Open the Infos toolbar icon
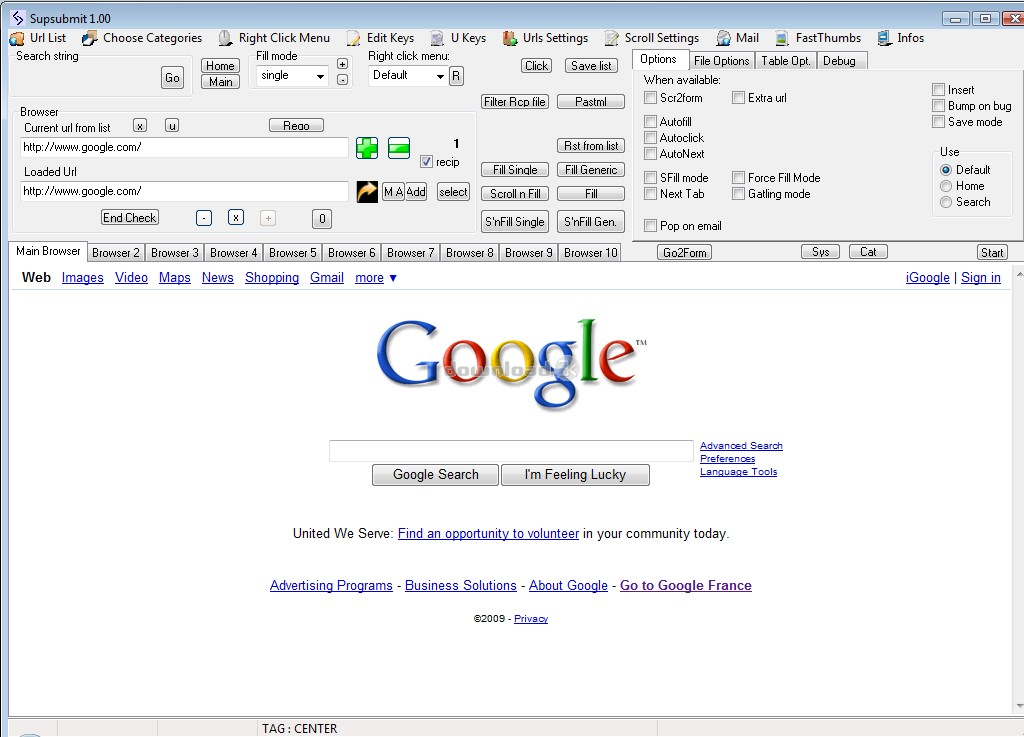The width and height of the screenshot is (1024, 737). coord(884,39)
